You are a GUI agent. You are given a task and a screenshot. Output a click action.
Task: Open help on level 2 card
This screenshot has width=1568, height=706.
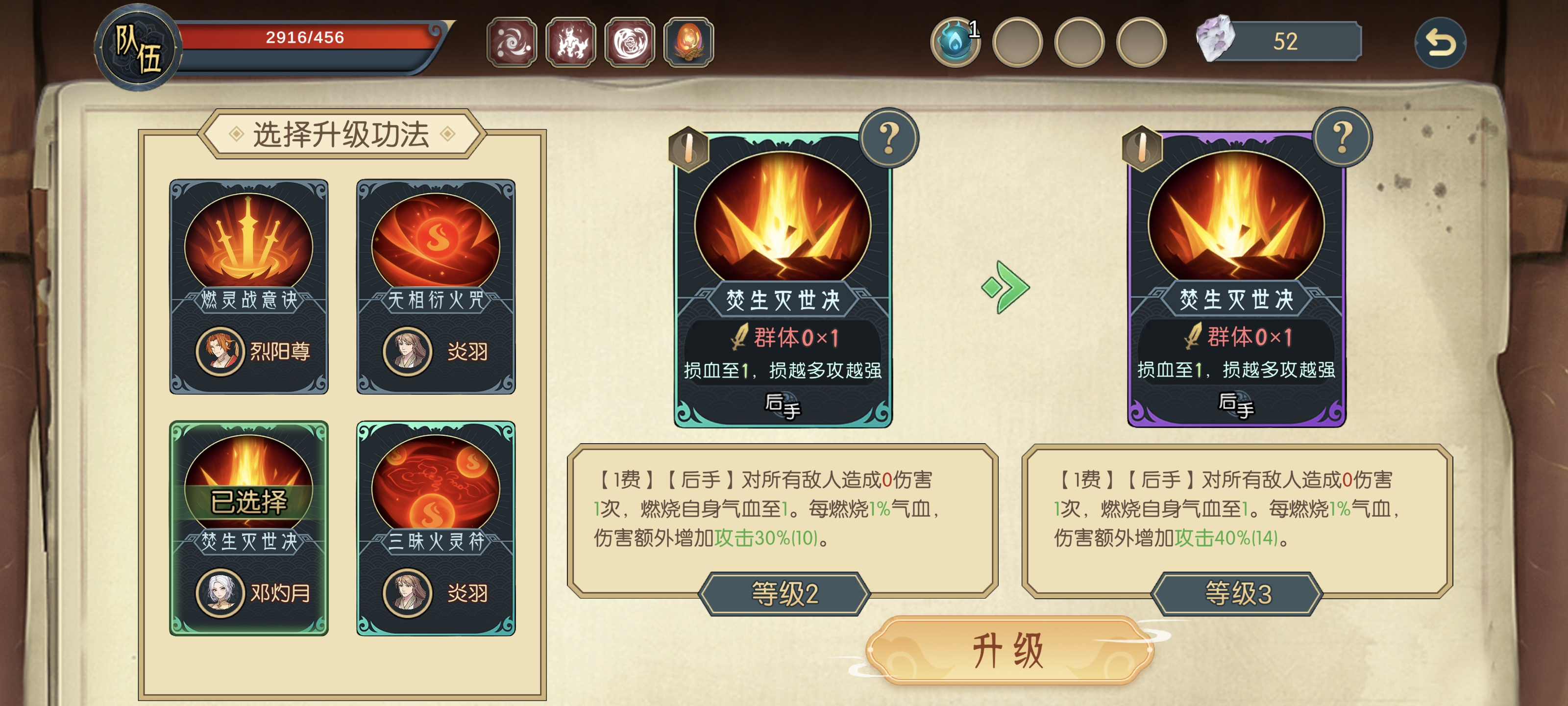(889, 138)
